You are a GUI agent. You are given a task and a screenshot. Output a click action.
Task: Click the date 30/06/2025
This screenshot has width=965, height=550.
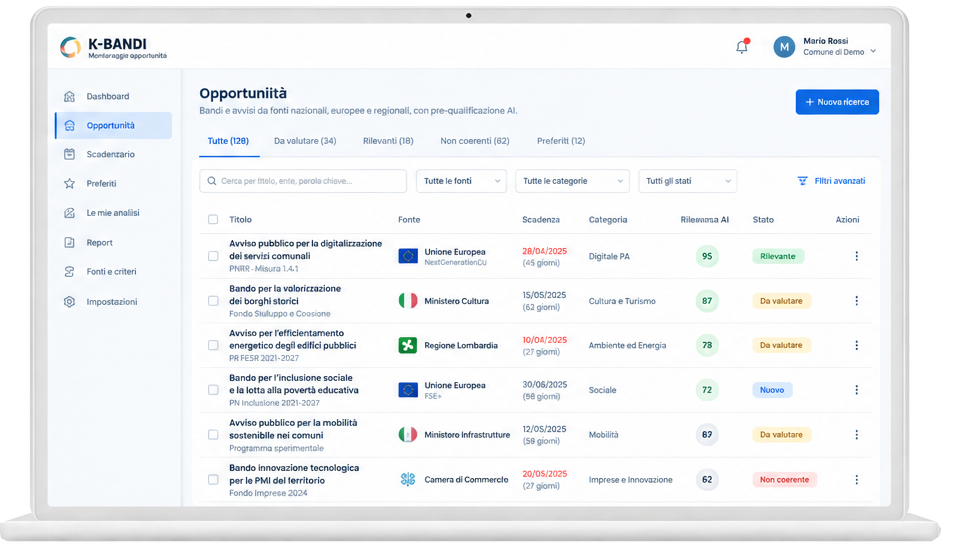pyautogui.click(x=545, y=385)
